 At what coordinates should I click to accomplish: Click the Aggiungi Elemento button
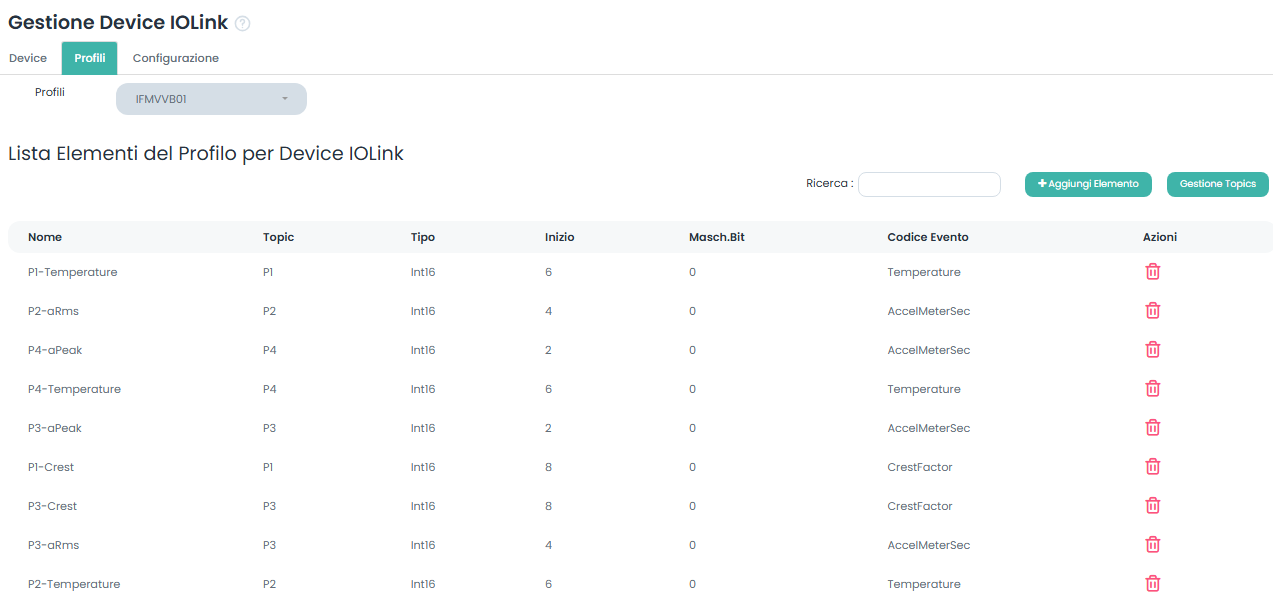tap(1088, 184)
